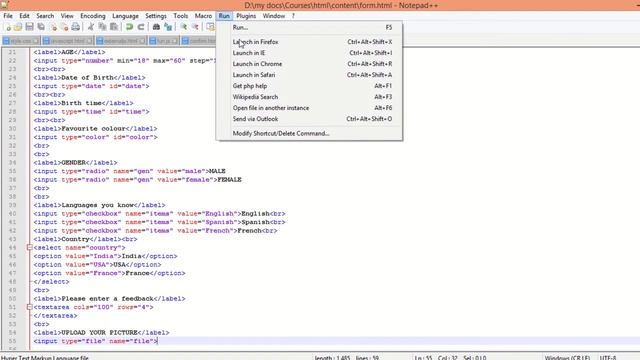Viewport: 640px width, 360px height.
Task: Click the Copy toolbar icon
Action: [102, 27]
